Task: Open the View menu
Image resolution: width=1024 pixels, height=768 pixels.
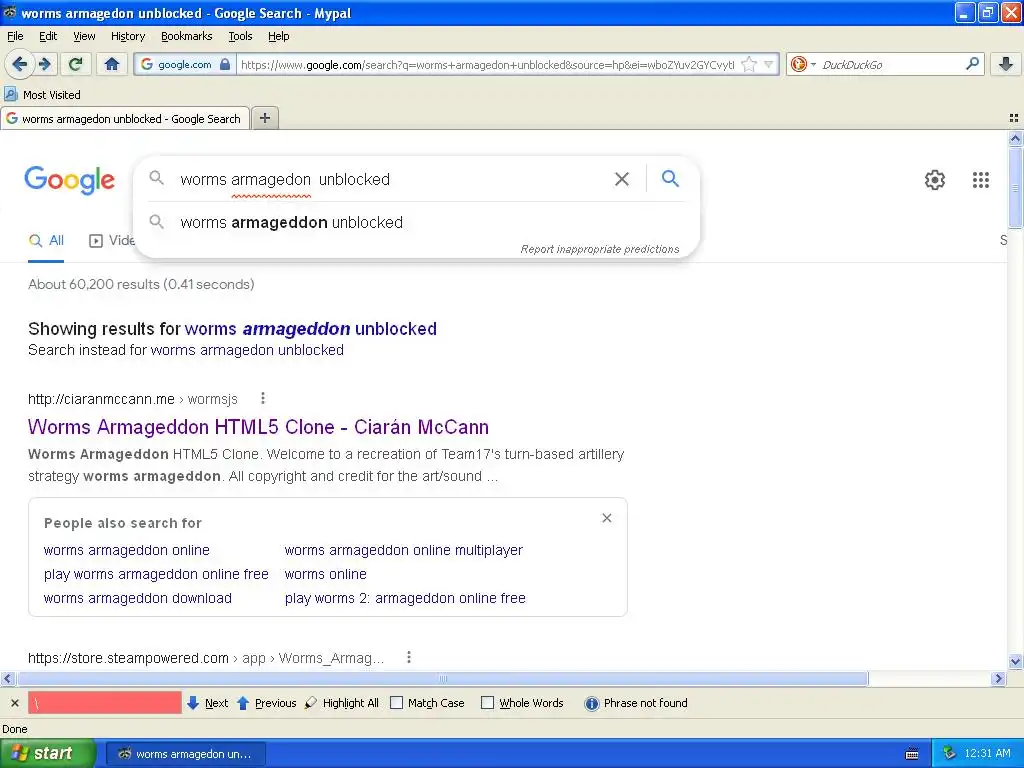Action: tap(84, 36)
